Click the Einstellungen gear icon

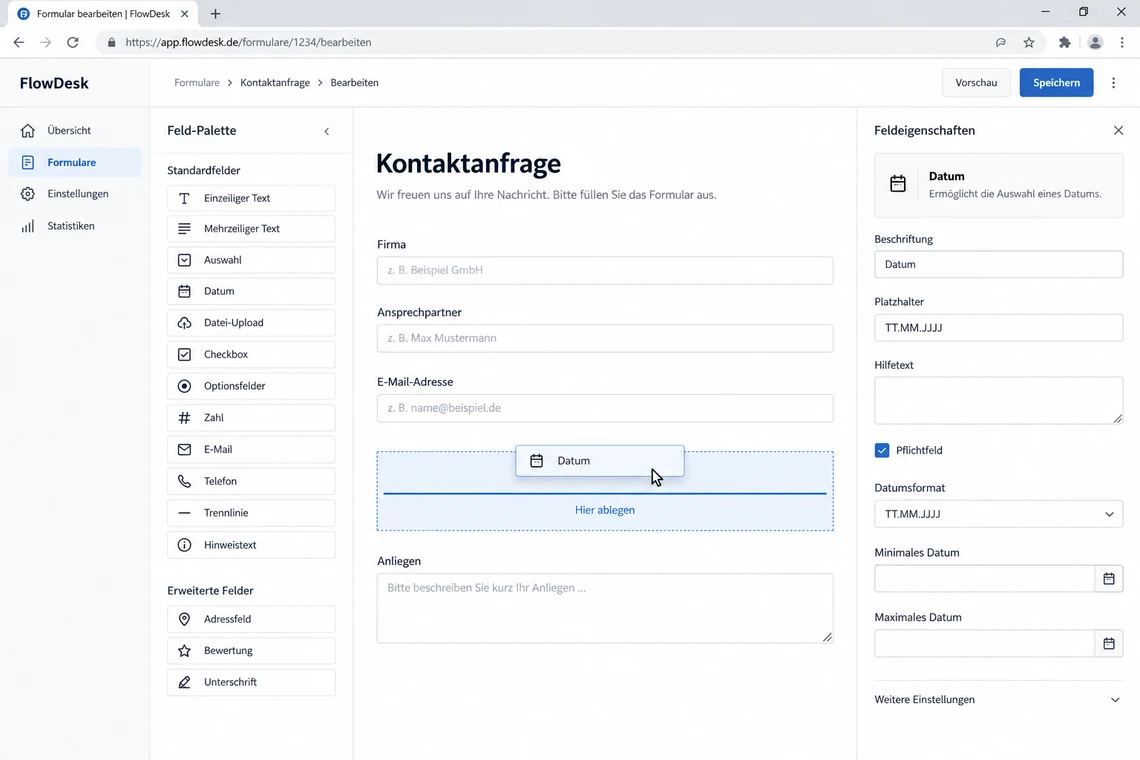pos(28,194)
